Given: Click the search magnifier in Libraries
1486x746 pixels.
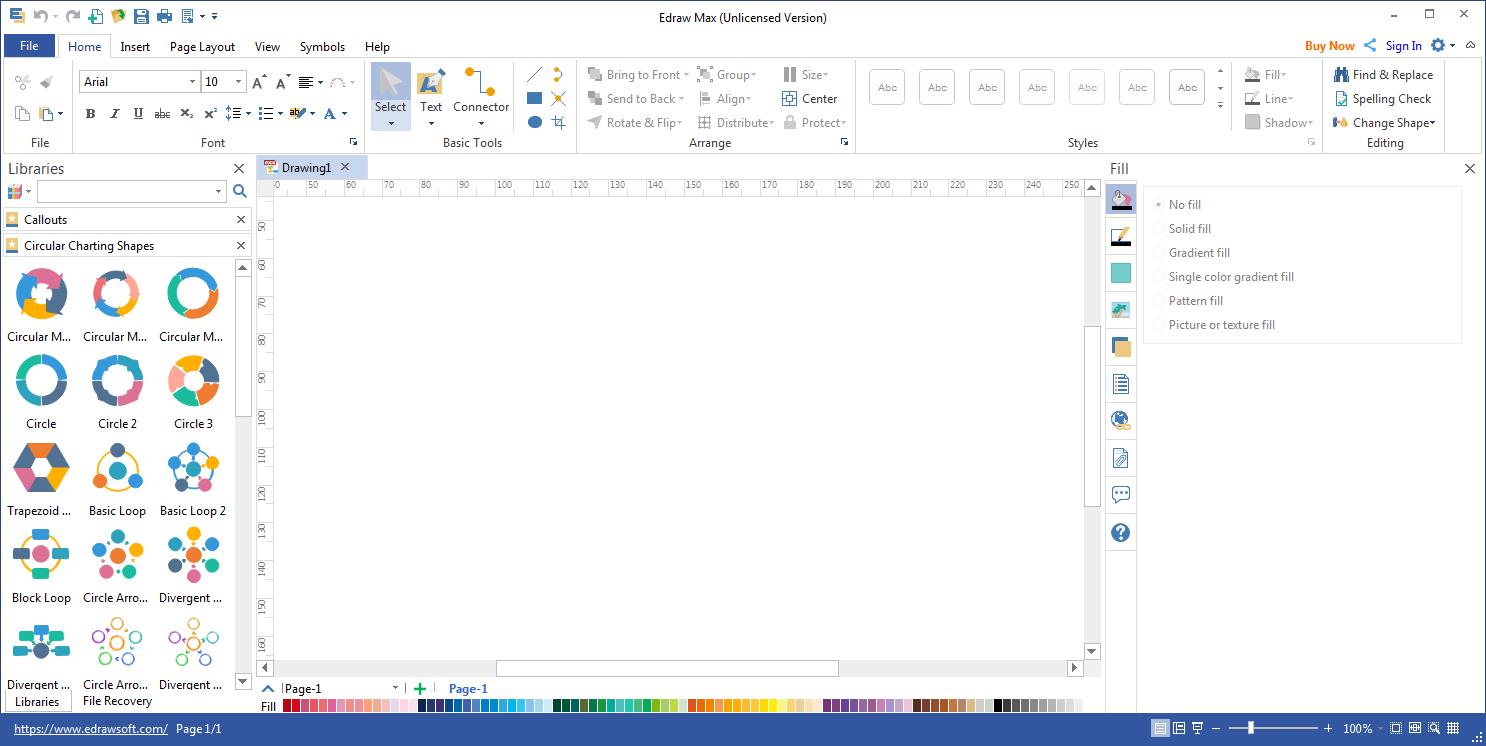Looking at the screenshot, I should click(240, 191).
